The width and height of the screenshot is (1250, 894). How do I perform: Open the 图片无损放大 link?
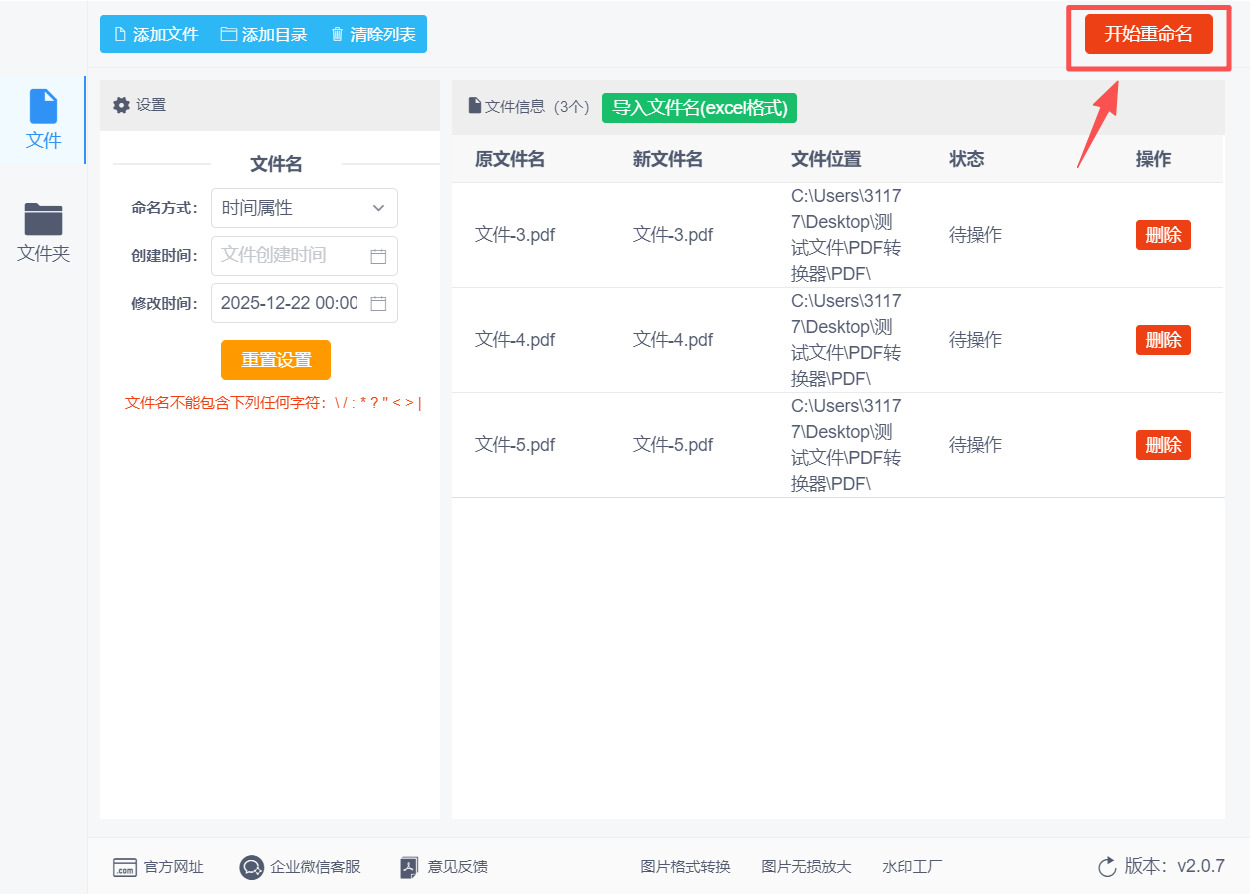tap(806, 867)
